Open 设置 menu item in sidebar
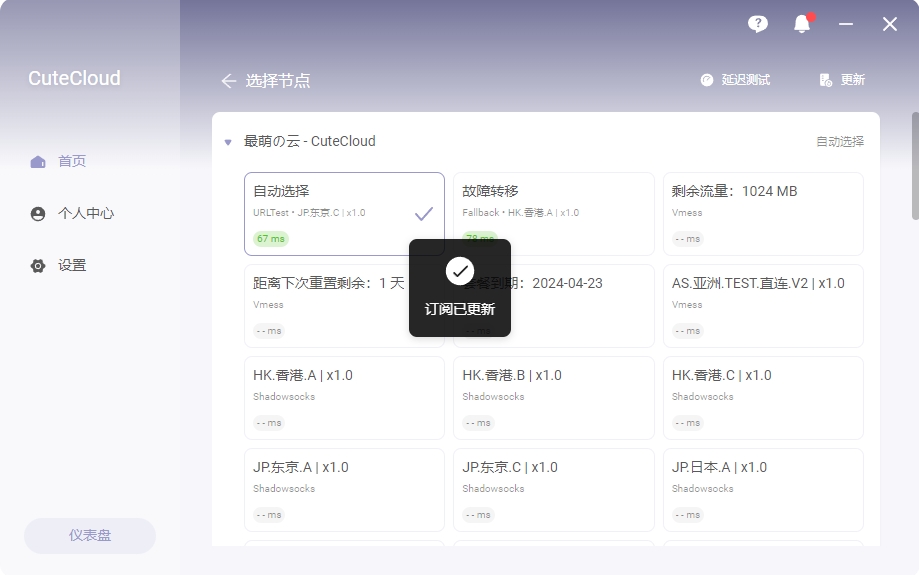Image resolution: width=919 pixels, height=575 pixels. coord(72,266)
